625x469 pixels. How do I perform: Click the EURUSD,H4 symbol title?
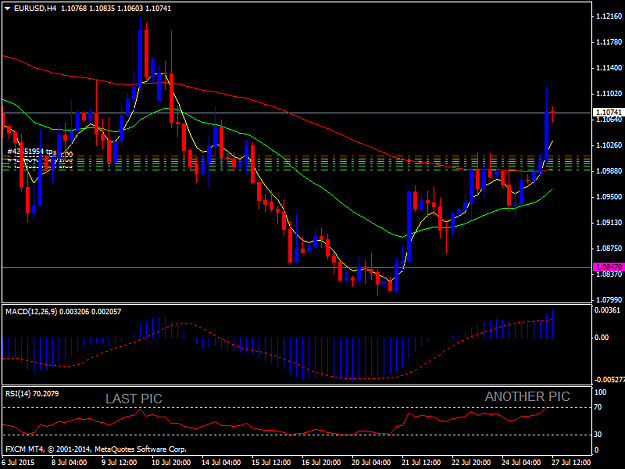click(x=35, y=8)
